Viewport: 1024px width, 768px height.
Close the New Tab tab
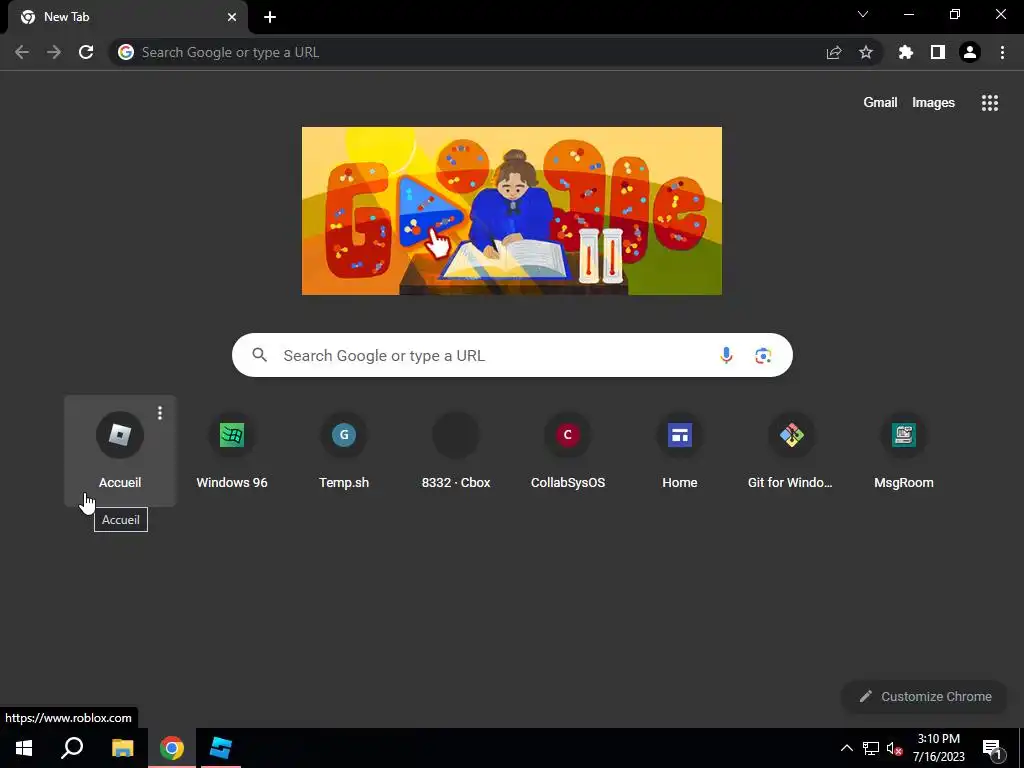point(232,17)
